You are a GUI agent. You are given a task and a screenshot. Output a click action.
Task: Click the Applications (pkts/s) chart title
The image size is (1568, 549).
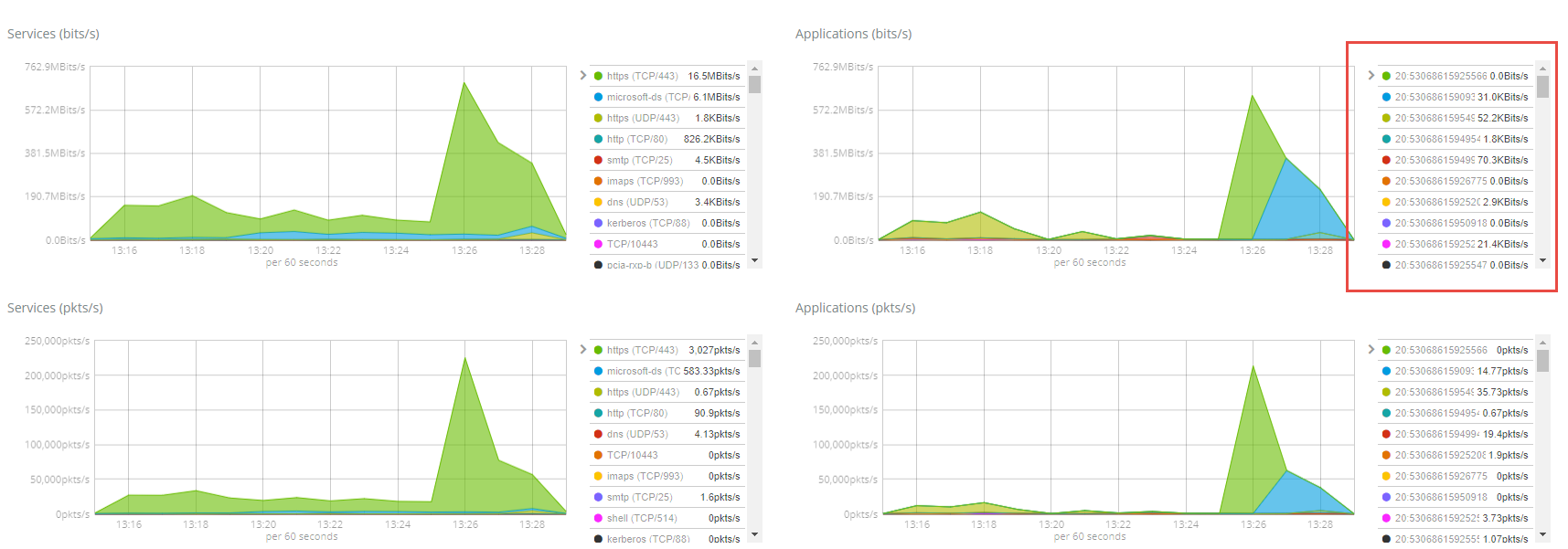tap(855, 308)
